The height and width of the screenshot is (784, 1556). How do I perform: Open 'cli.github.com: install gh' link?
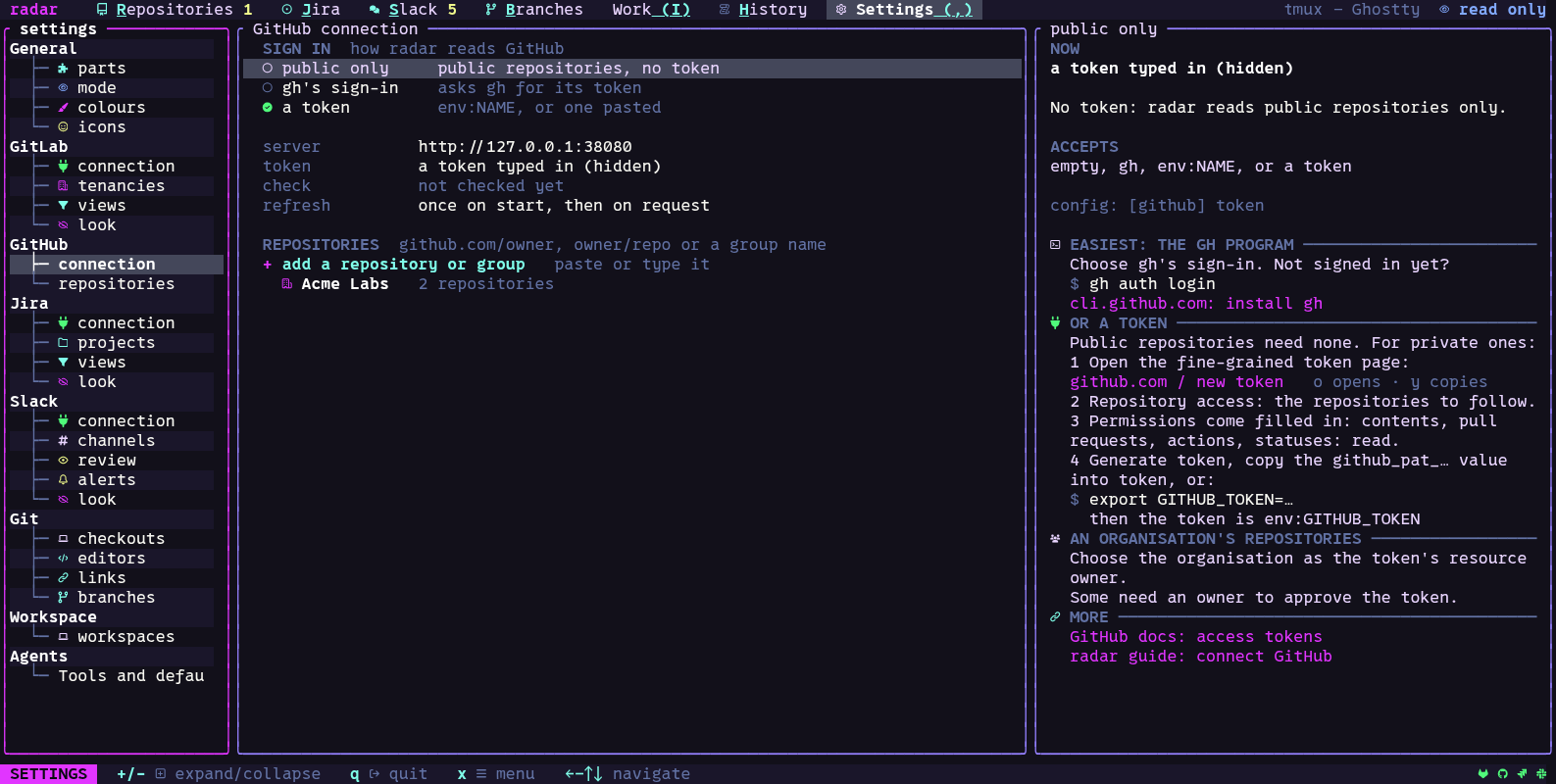(1196, 304)
